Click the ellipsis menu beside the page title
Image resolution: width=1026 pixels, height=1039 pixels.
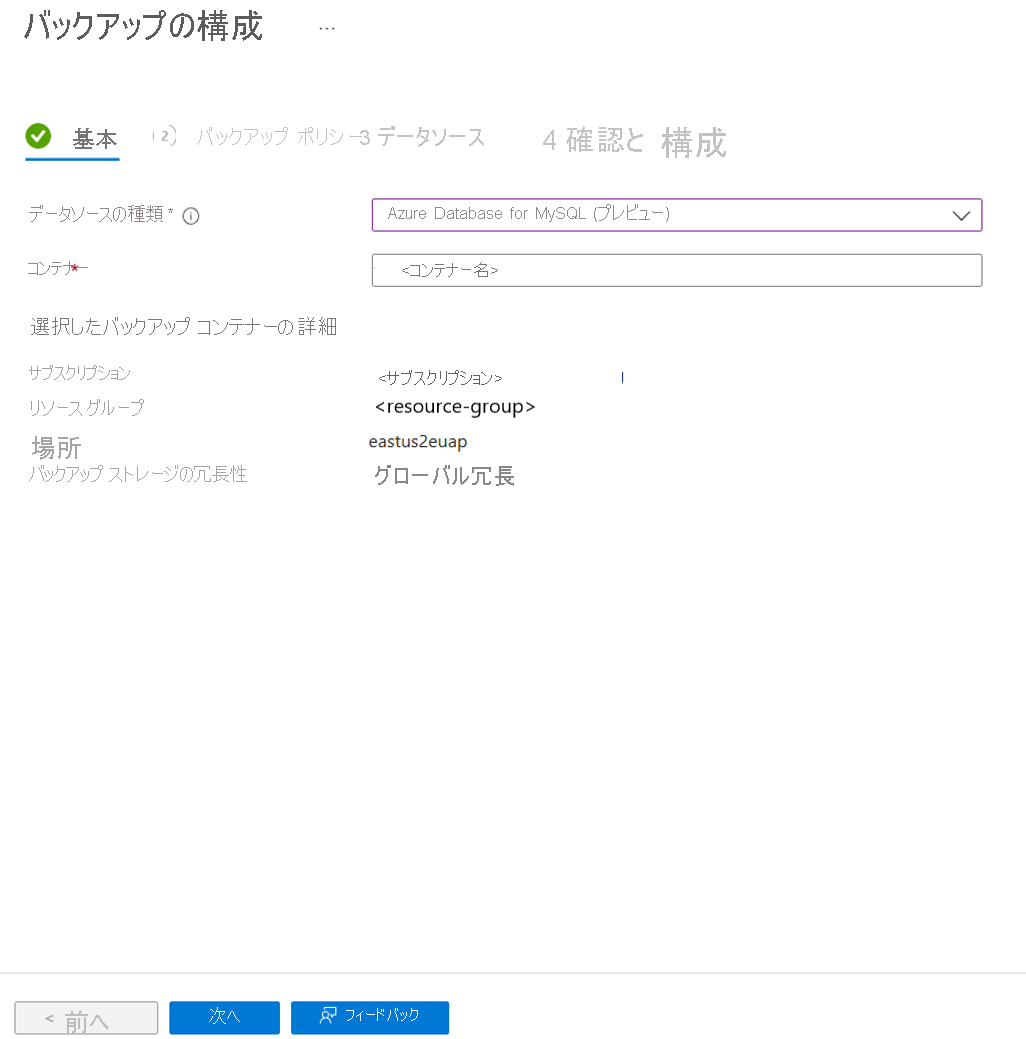[x=327, y=29]
